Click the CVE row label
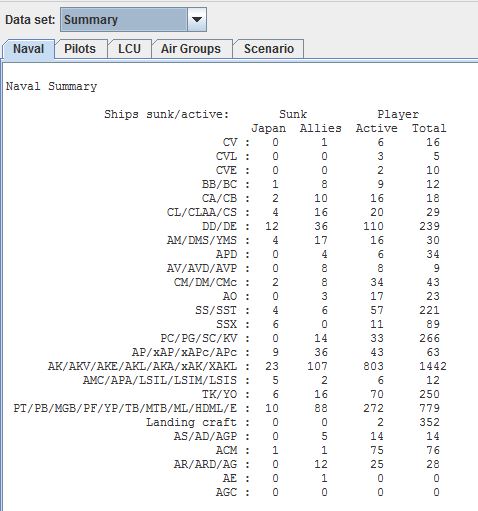The image size is (478, 511). pos(227,170)
